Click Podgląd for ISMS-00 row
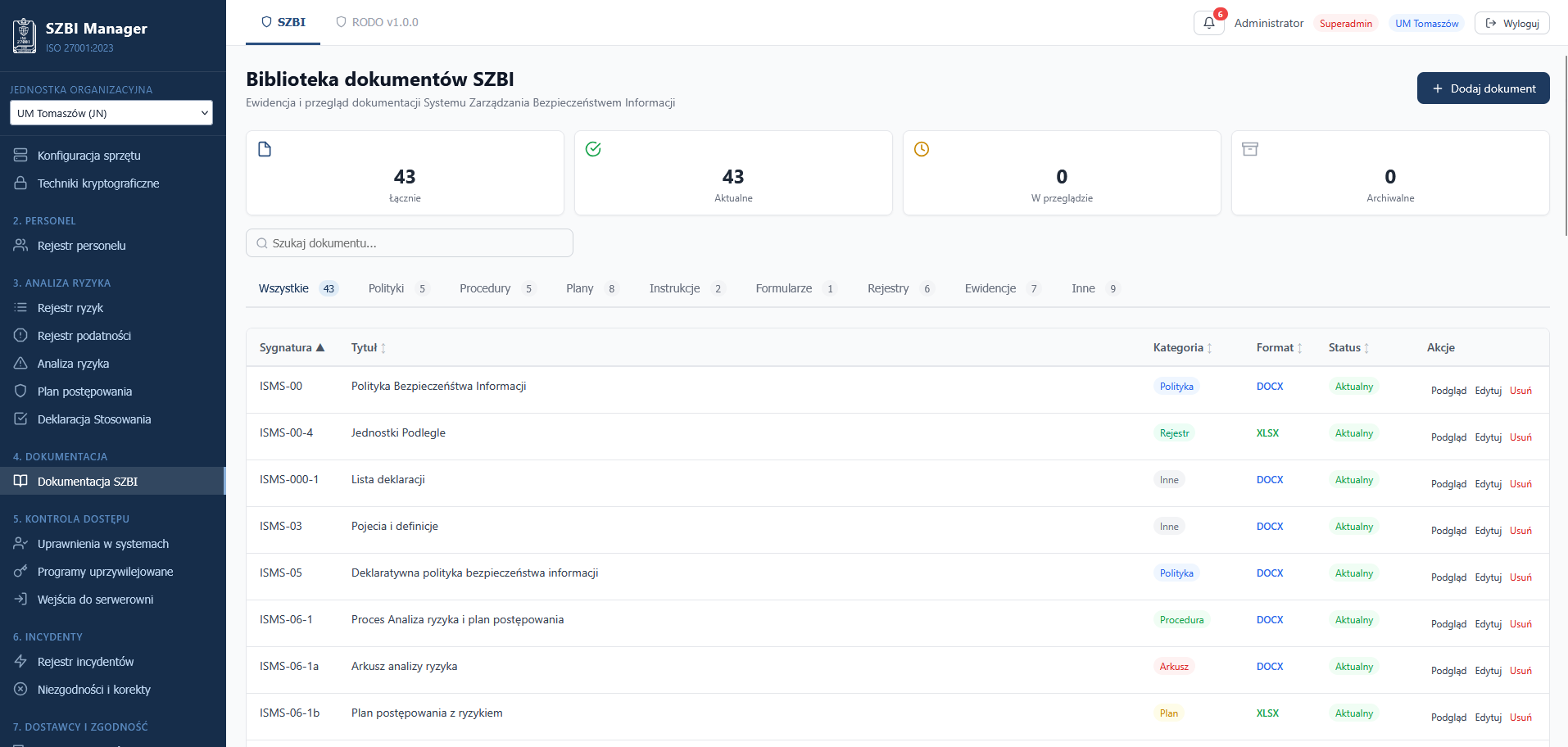 (1448, 391)
